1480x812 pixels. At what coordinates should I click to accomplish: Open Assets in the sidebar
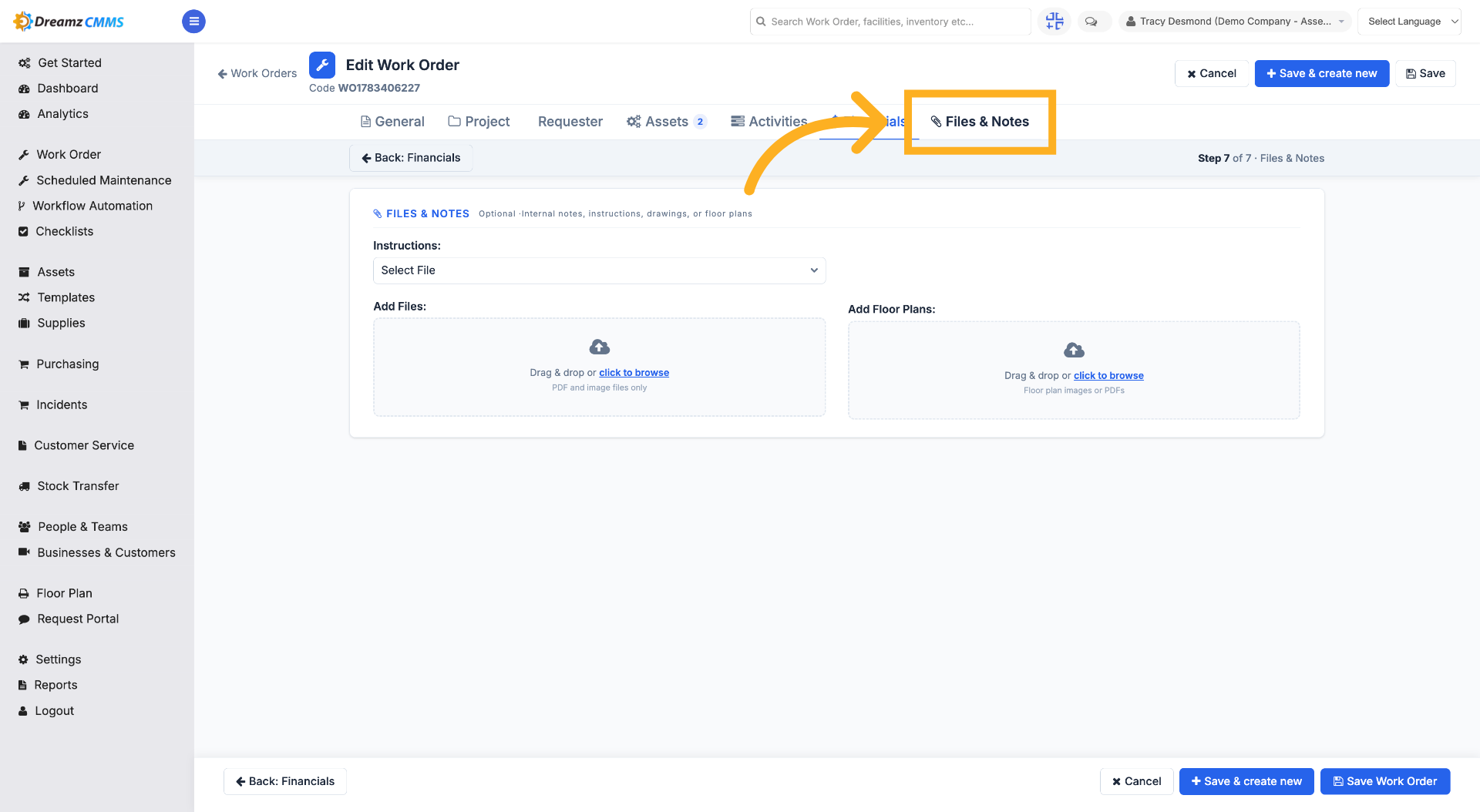pos(46,272)
